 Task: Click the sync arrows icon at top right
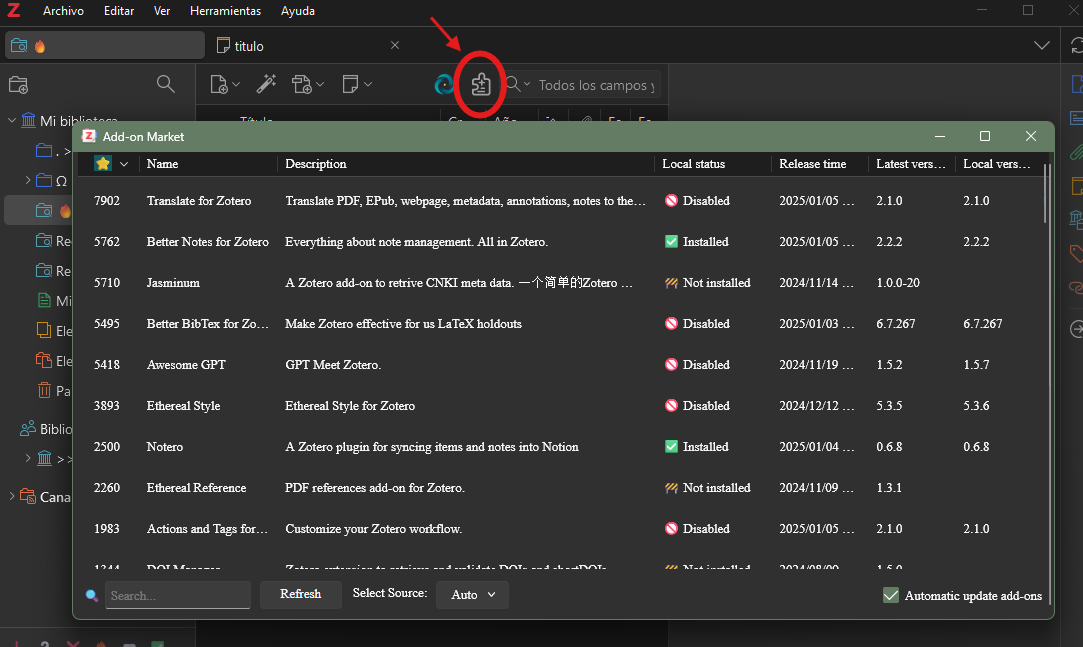point(1076,46)
